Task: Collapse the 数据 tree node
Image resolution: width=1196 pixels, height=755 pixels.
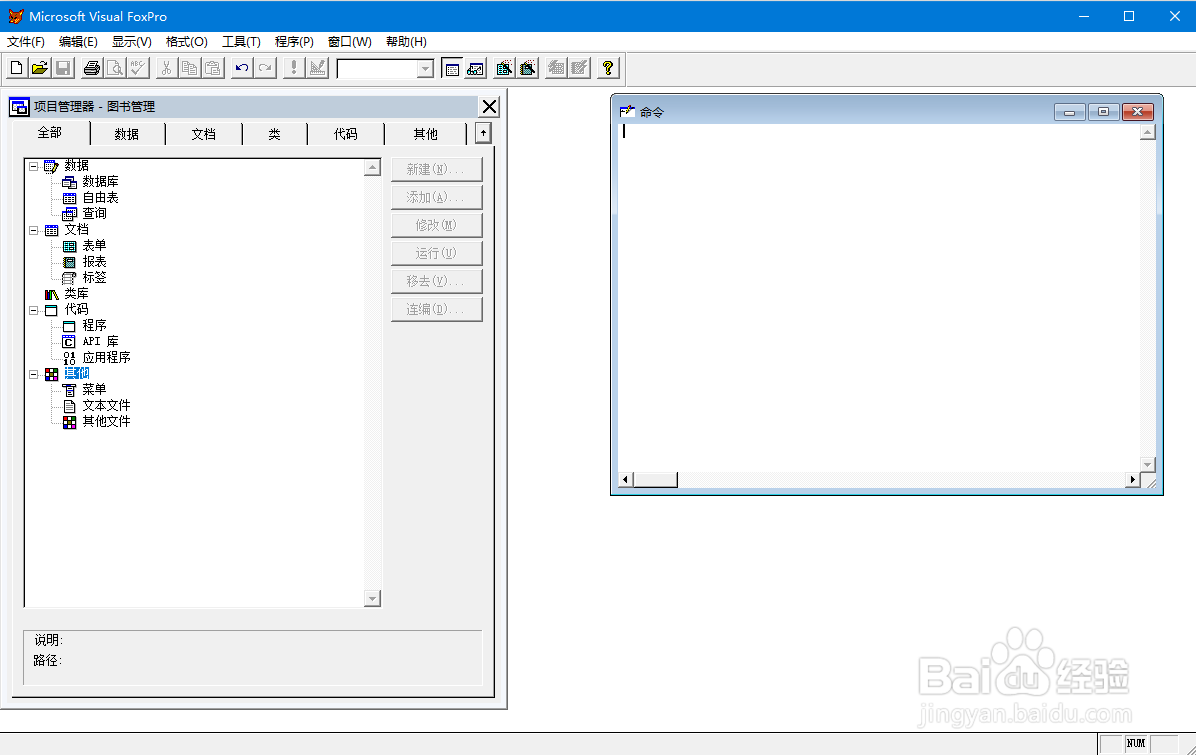Action: point(34,166)
